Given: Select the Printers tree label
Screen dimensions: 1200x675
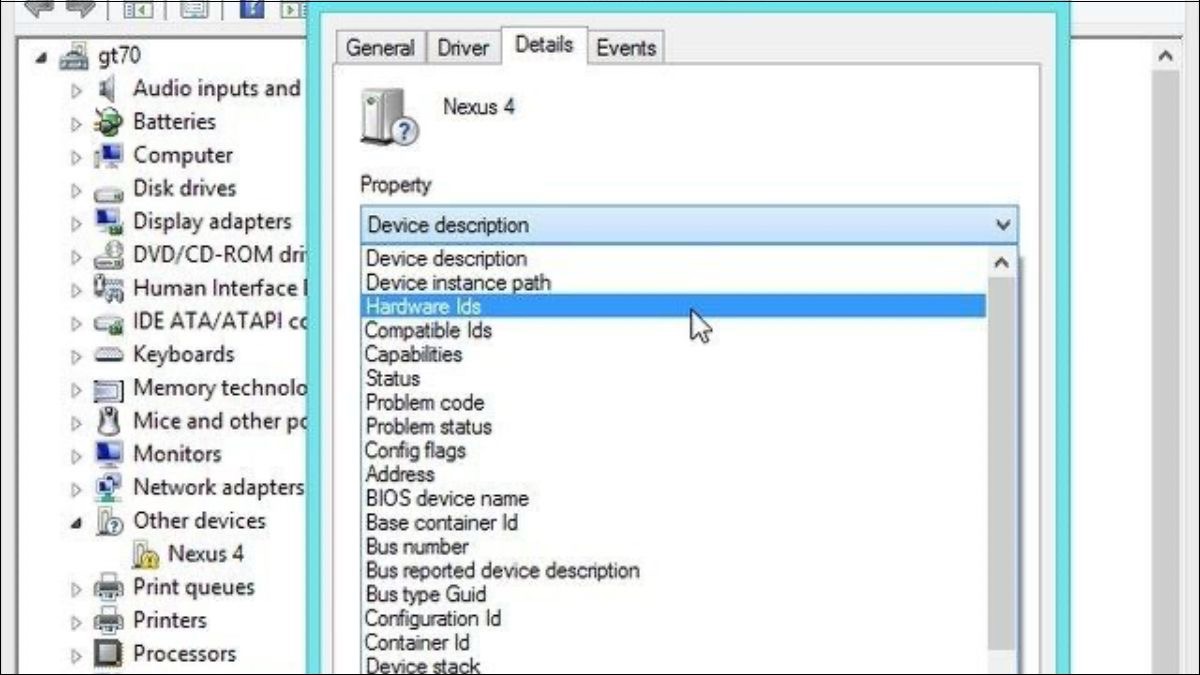Looking at the screenshot, I should pyautogui.click(x=169, y=620).
